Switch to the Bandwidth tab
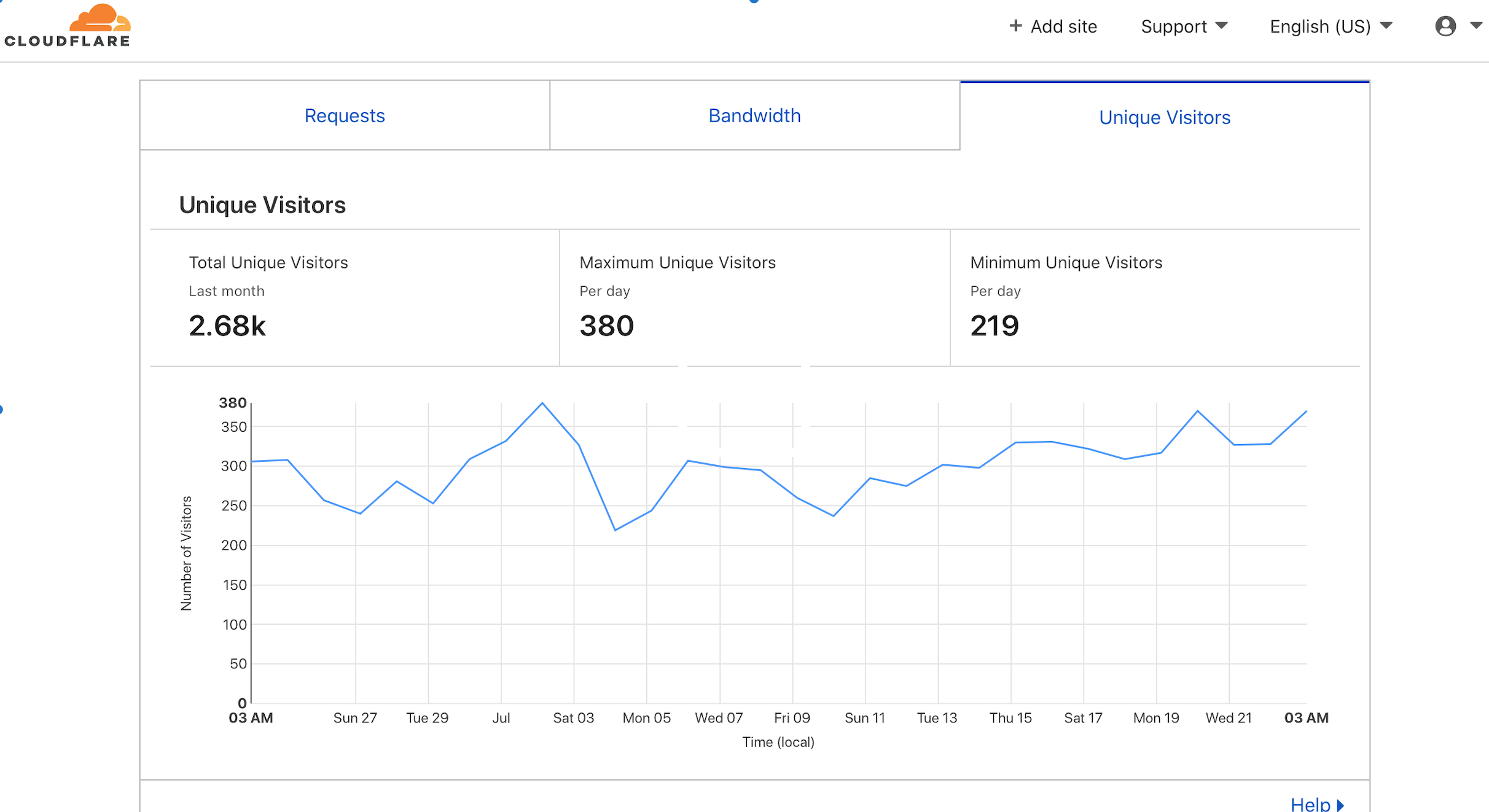The image size is (1489, 812). click(754, 115)
